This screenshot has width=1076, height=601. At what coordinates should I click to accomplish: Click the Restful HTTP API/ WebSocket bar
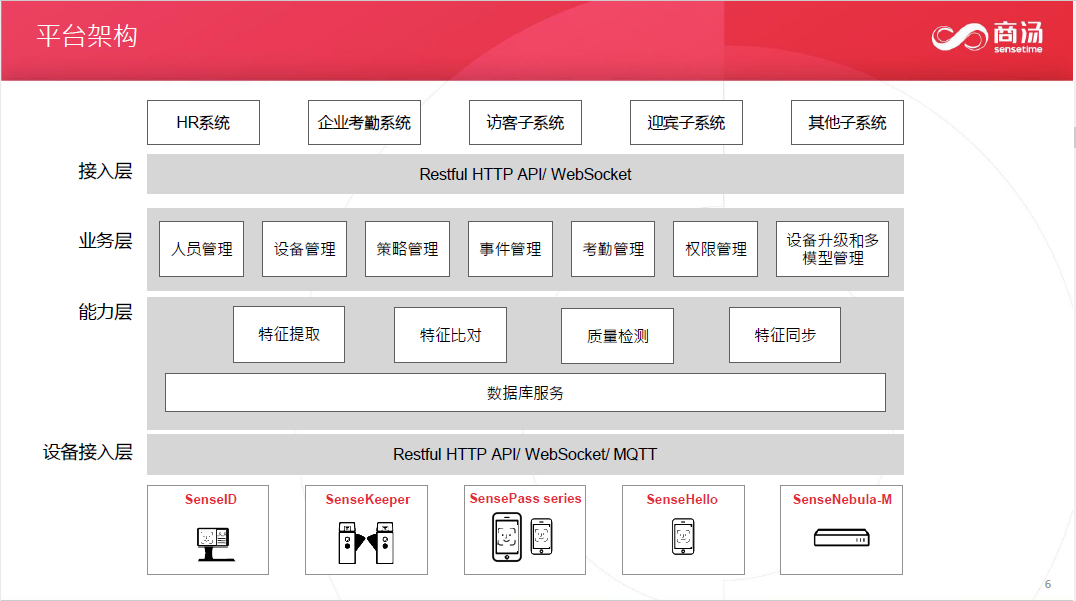tap(525, 174)
